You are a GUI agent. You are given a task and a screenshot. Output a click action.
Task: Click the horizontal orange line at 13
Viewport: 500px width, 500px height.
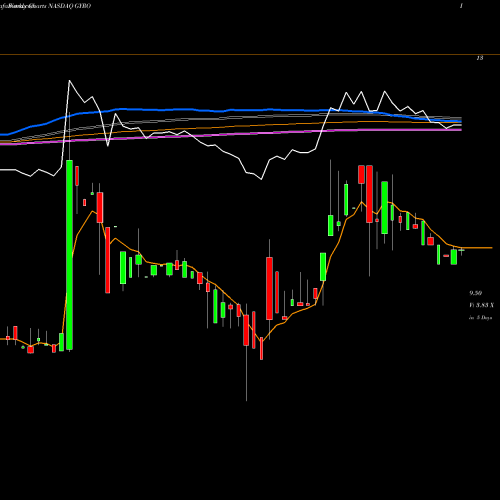click(250, 54)
